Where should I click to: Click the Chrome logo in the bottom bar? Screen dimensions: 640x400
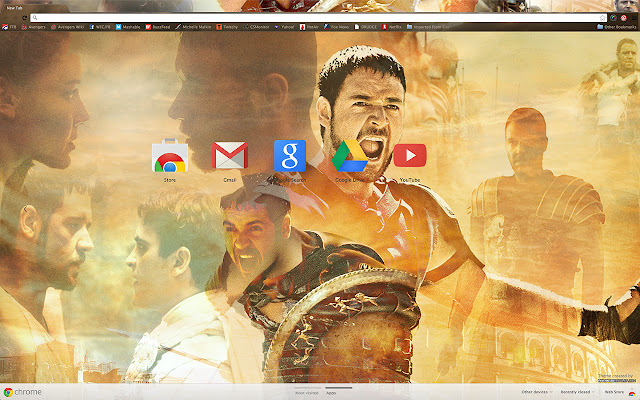(x=22, y=392)
